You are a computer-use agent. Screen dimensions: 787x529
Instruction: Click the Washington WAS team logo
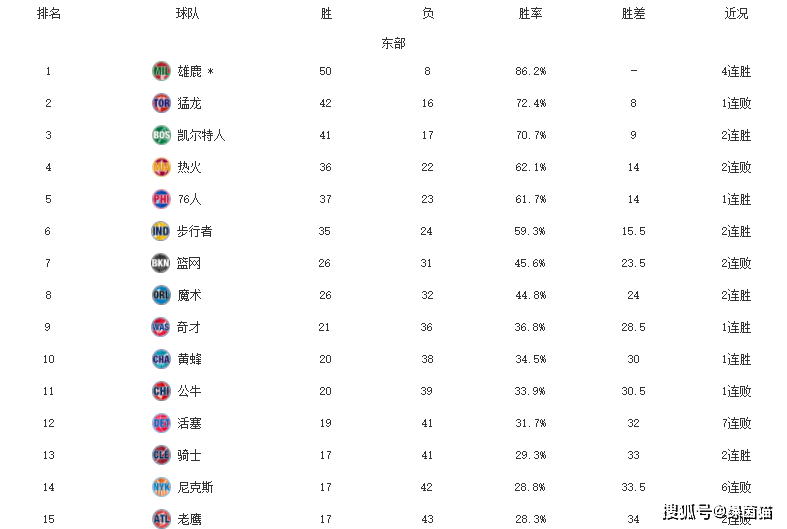click(161, 327)
